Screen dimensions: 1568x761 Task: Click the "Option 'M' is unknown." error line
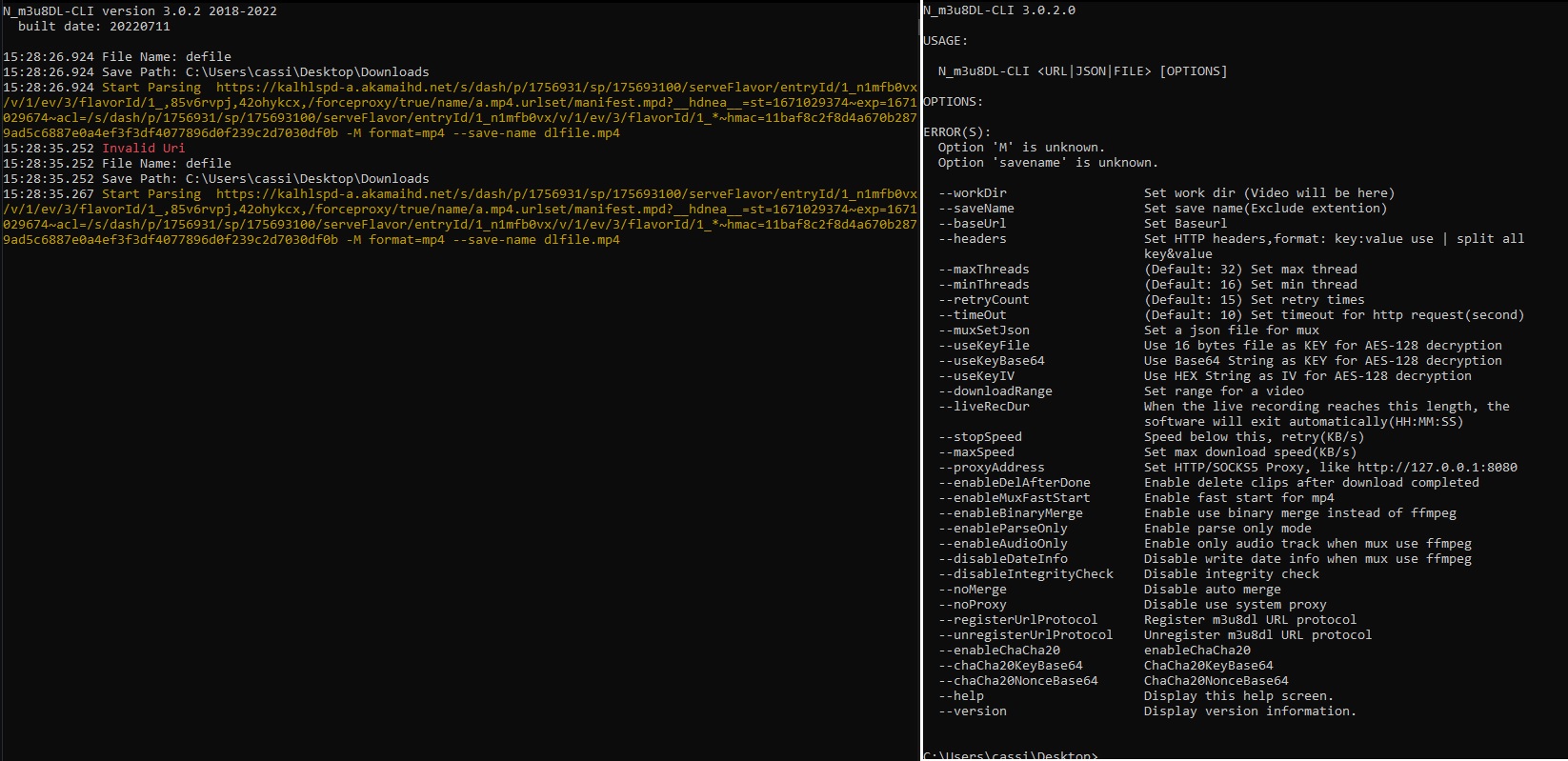[x=1021, y=147]
